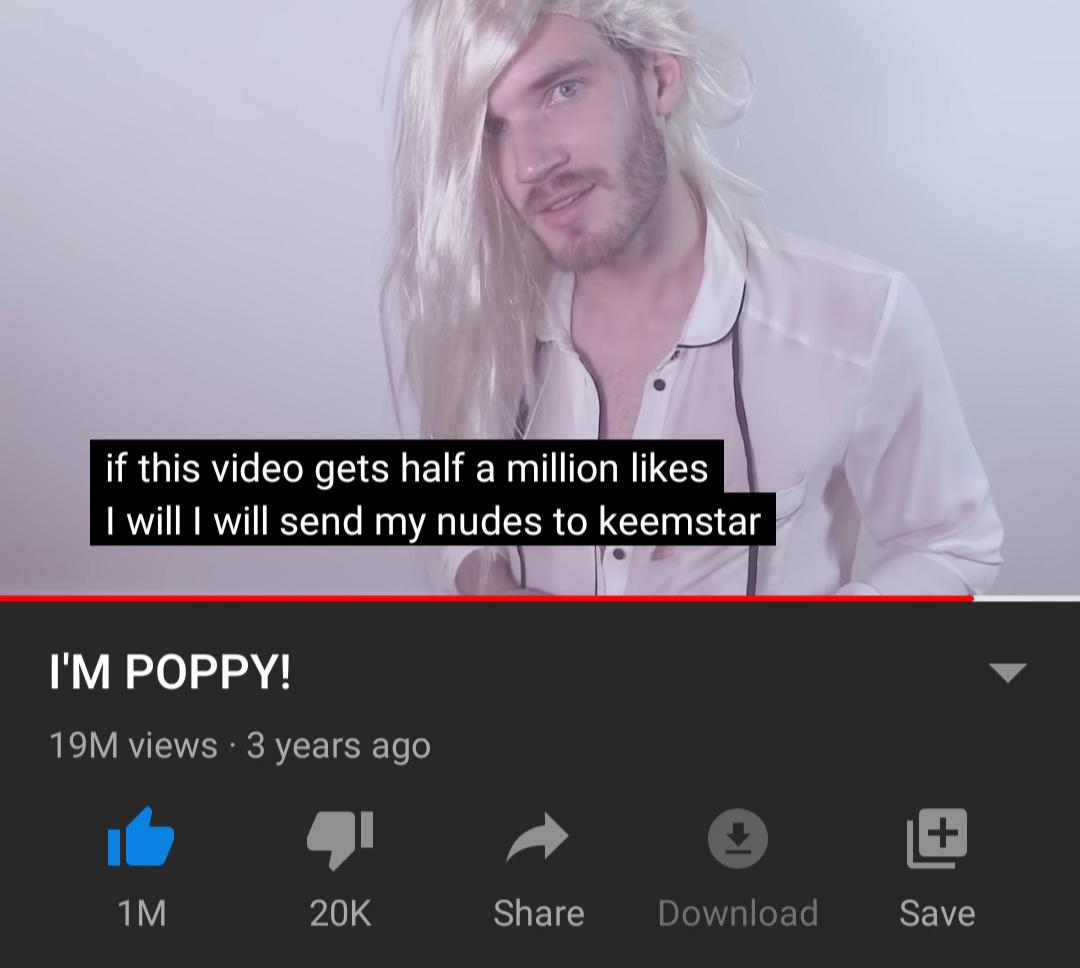Expand the video description with the triangle arrow

tap(1008, 672)
